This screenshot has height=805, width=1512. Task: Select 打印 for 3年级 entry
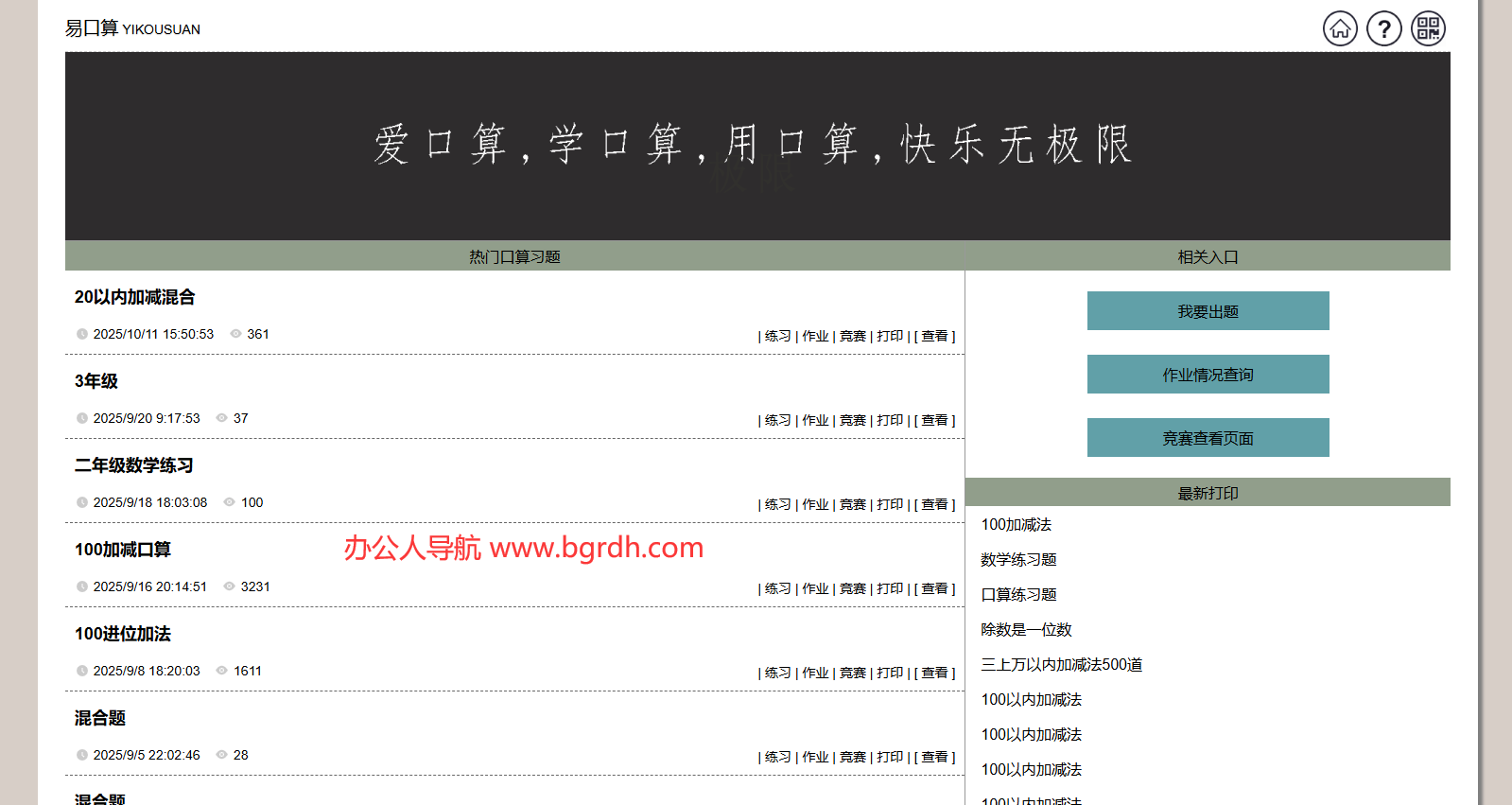point(890,420)
